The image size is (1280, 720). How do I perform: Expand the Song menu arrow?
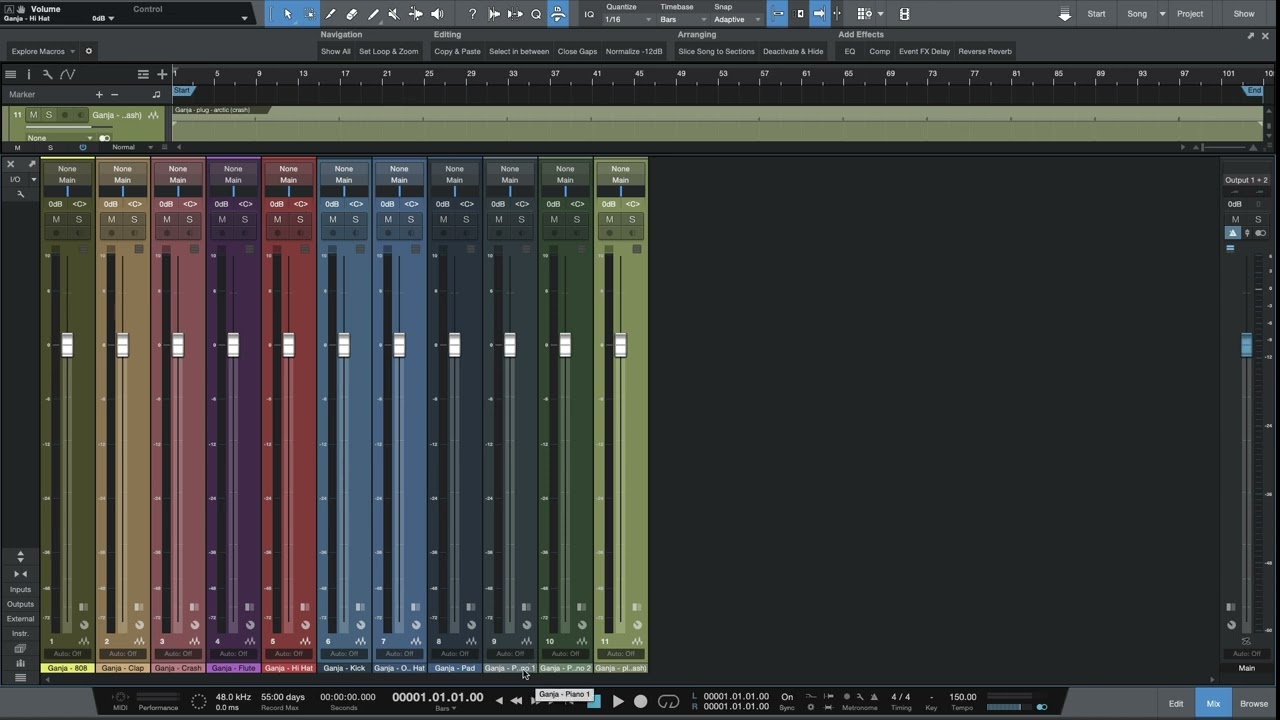point(1162,14)
